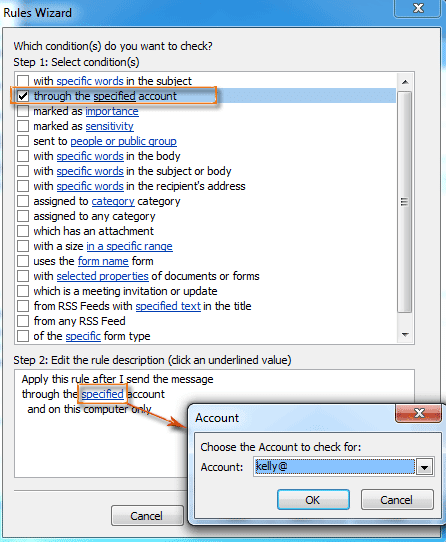Click the 'specific' link in form type condition
Viewport: 446px width, 542px height.
tap(83, 336)
